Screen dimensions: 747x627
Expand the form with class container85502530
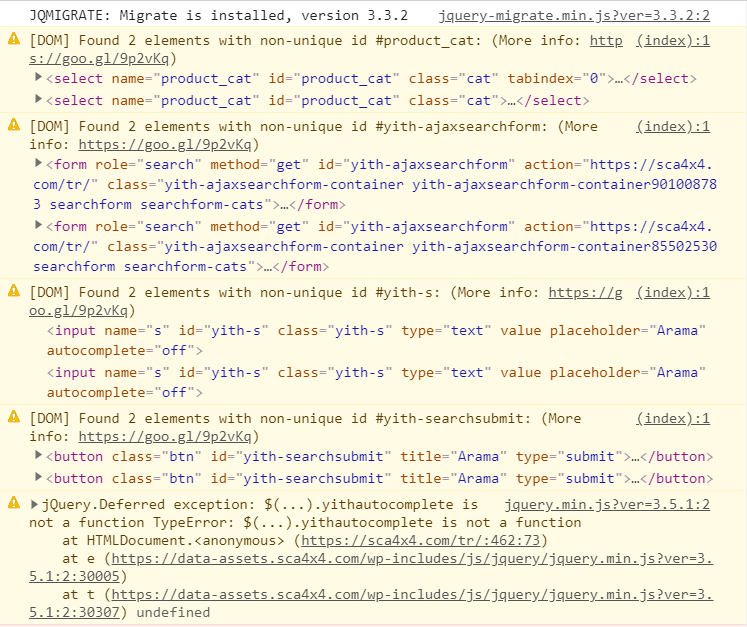(x=39, y=225)
